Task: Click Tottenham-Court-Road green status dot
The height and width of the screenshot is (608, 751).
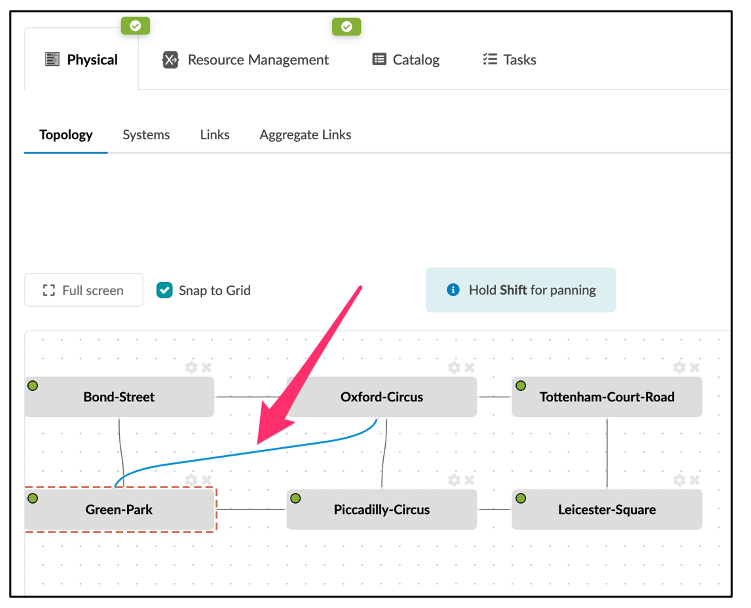Action: 521,385
